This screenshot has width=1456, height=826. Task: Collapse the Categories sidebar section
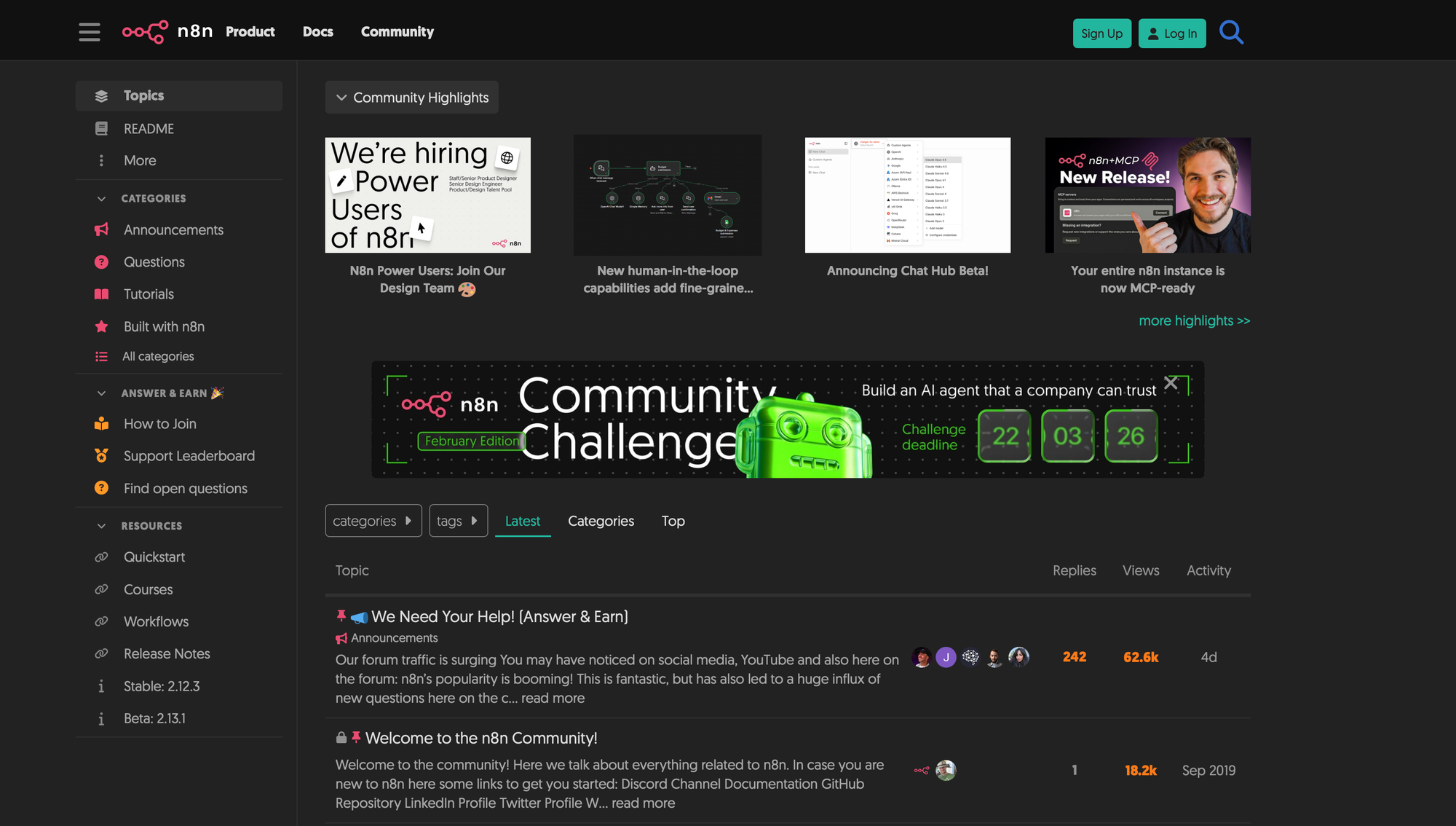coord(102,199)
